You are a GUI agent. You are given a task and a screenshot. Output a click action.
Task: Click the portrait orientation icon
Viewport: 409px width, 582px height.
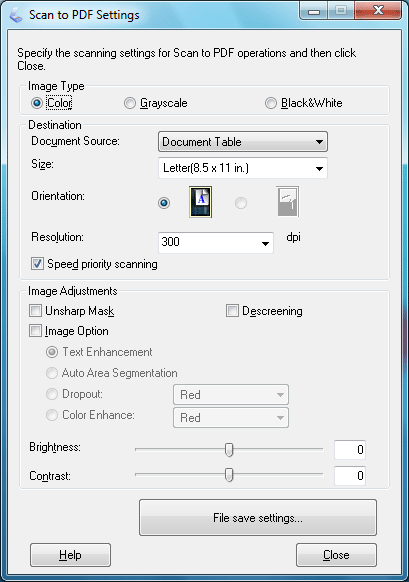pyautogui.click(x=200, y=202)
